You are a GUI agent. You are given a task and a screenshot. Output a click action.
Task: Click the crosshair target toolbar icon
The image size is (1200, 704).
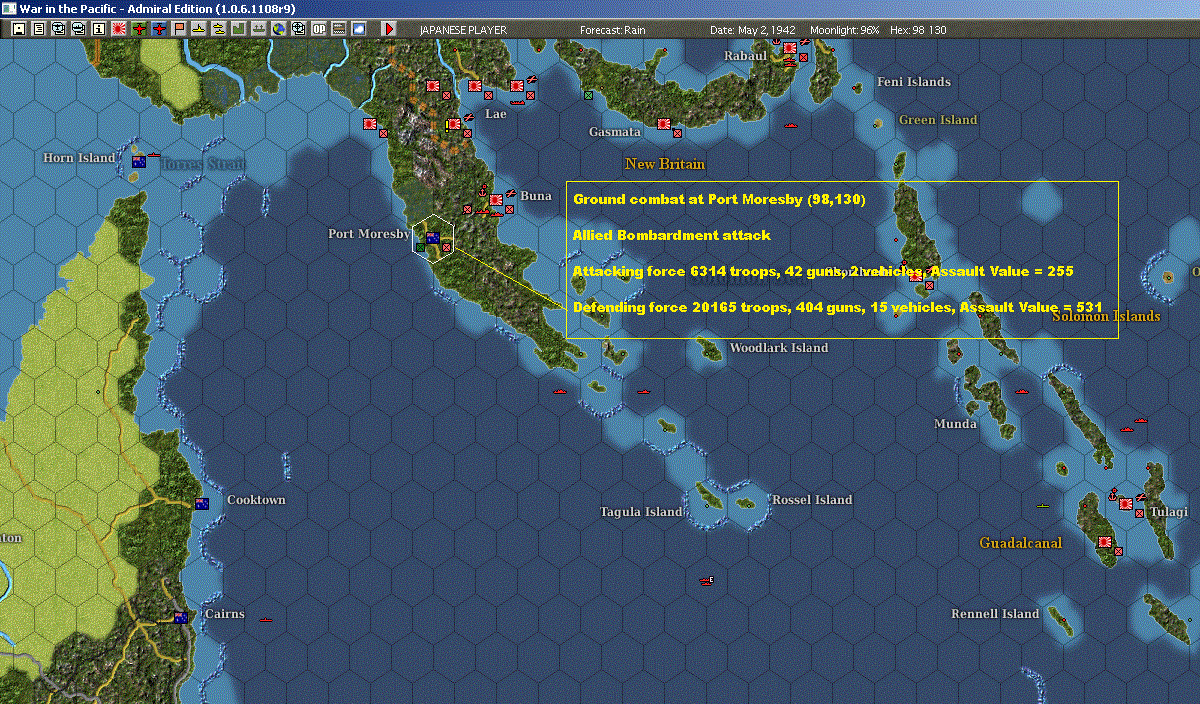(299, 29)
